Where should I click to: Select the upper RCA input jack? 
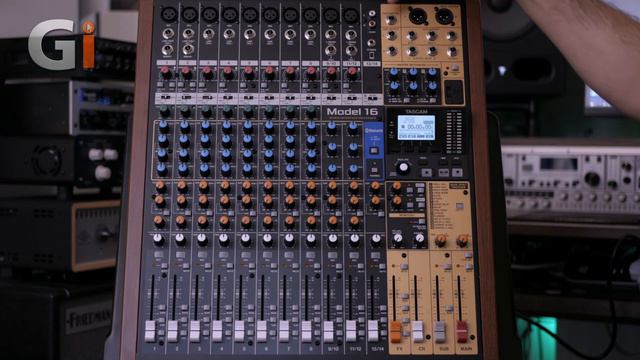372,13
